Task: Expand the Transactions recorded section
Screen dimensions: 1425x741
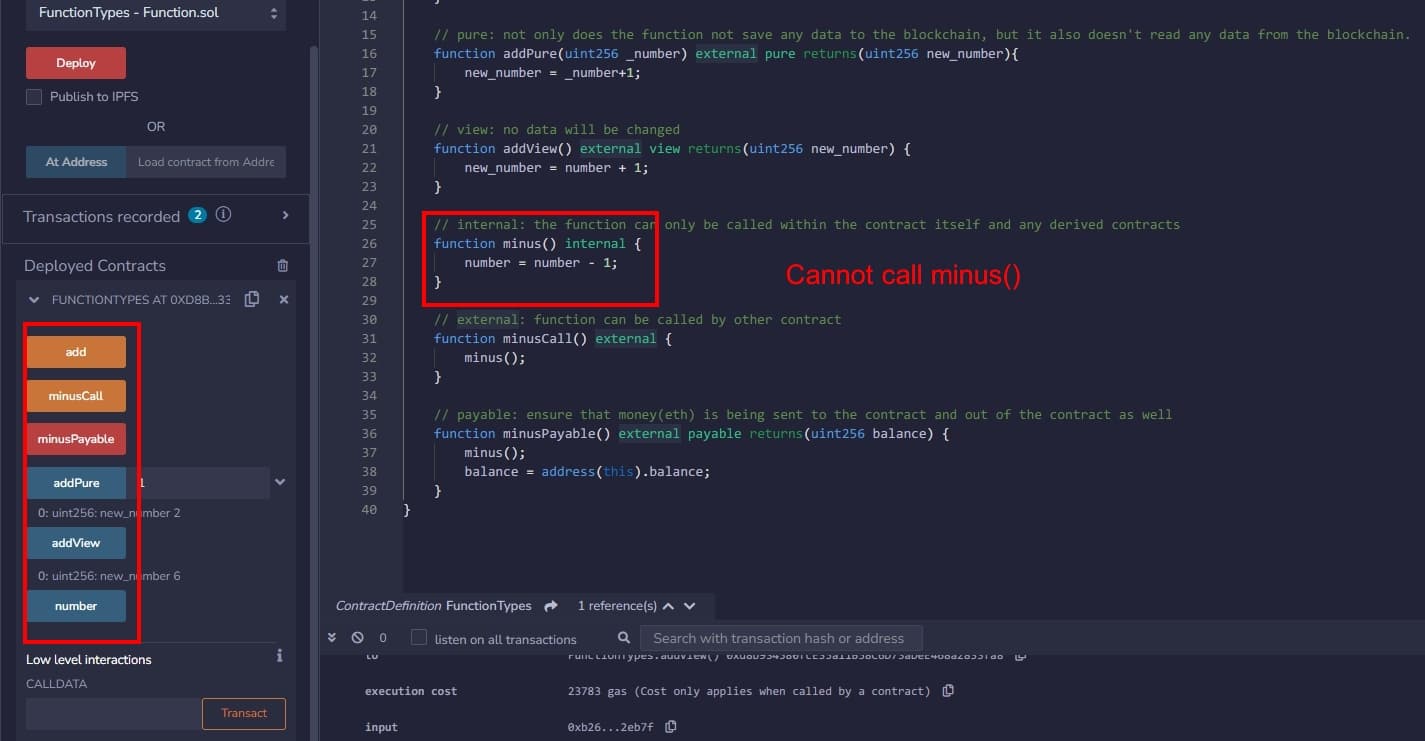Action: [x=285, y=215]
